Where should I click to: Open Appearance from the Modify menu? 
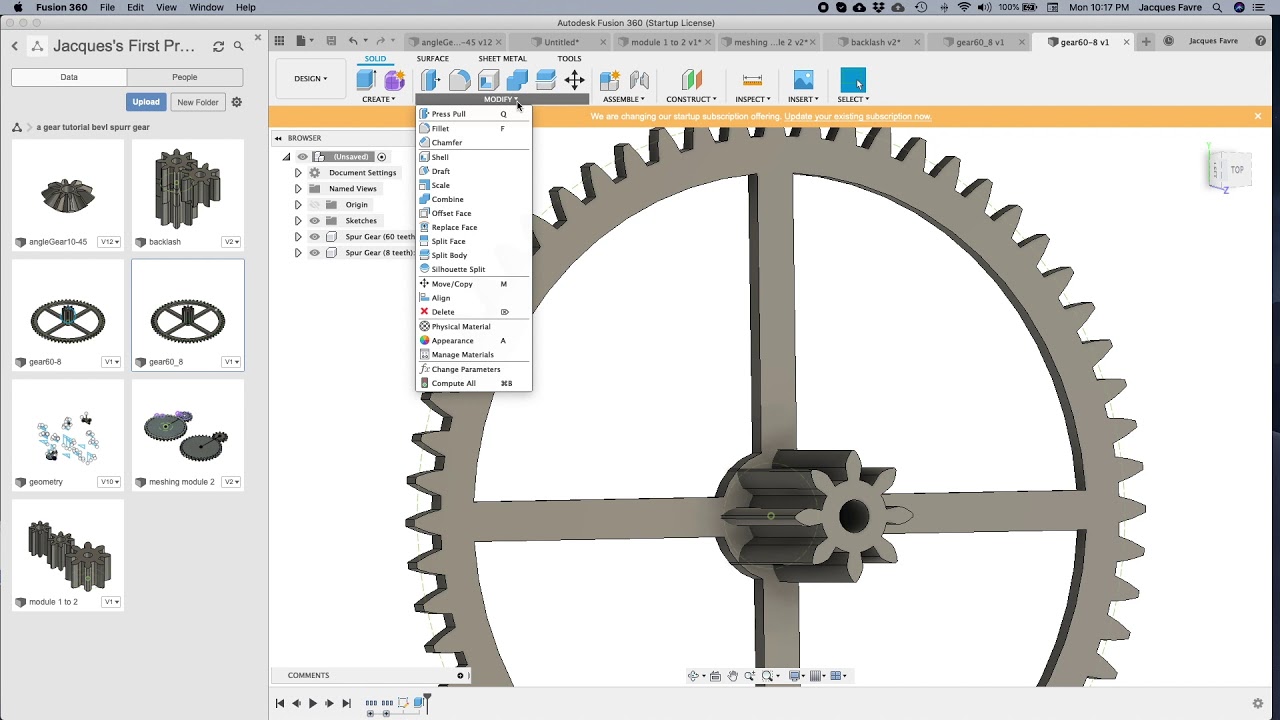coord(473,340)
